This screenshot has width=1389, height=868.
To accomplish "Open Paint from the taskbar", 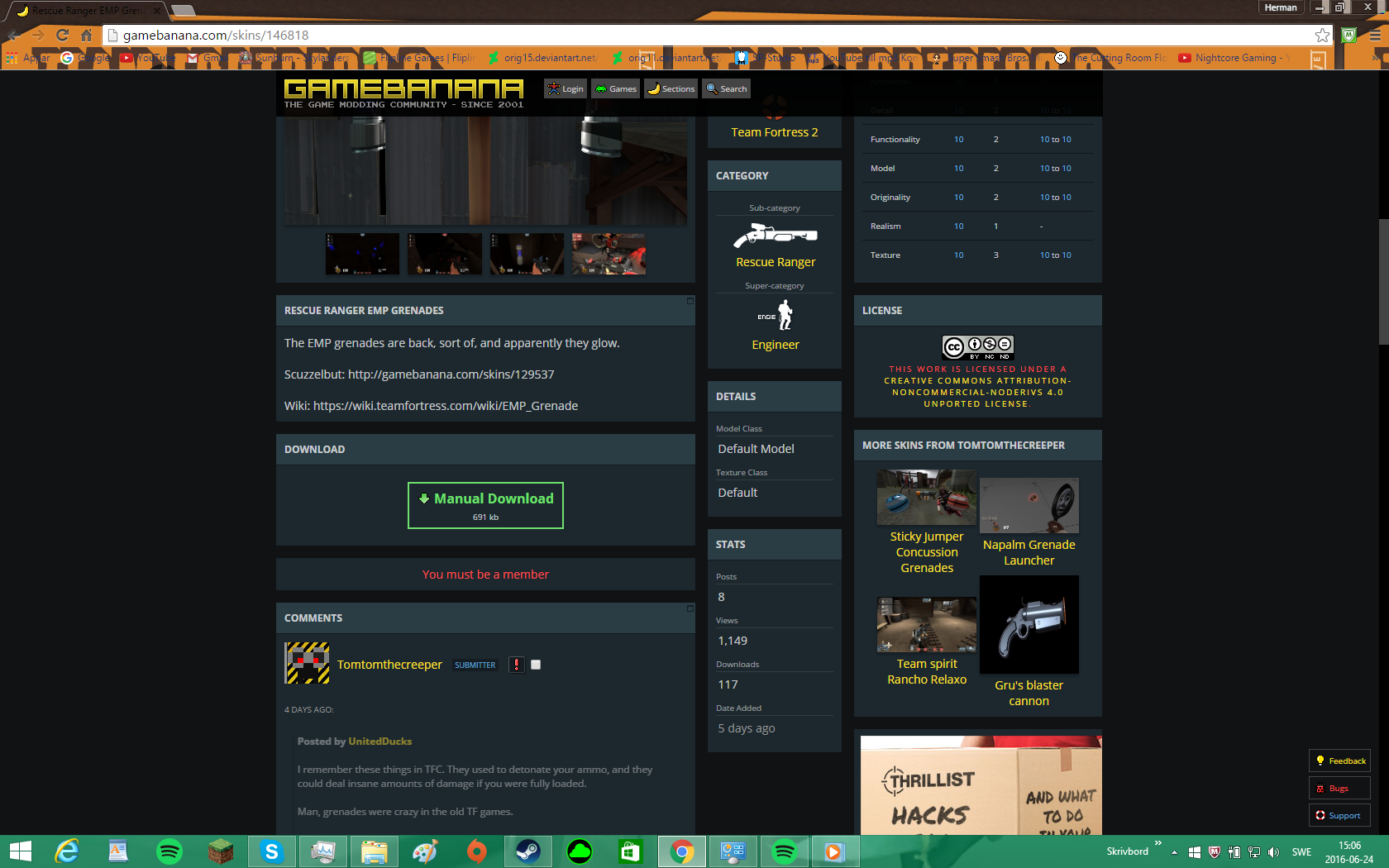I will coord(425,851).
